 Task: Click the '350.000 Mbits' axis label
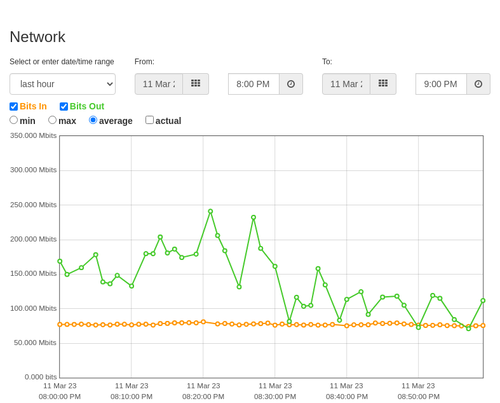click(x=33, y=136)
